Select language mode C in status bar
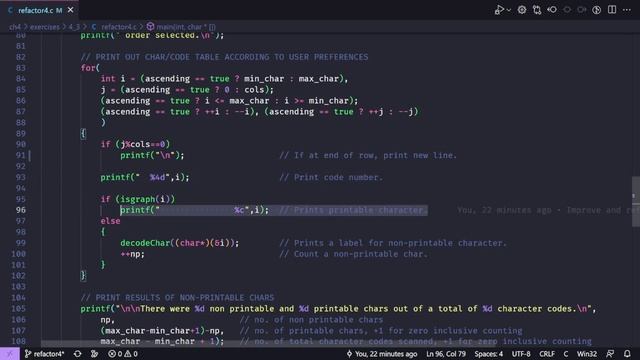This screenshot has width=640, height=360. [566, 354]
